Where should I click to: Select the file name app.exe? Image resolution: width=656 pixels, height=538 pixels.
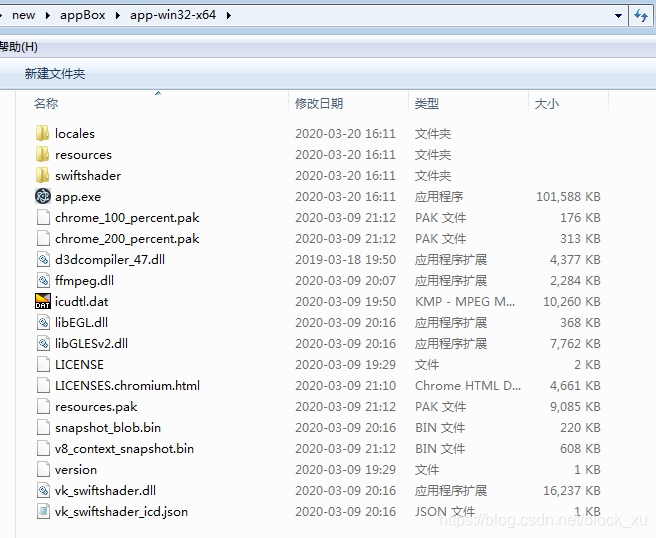coord(78,197)
